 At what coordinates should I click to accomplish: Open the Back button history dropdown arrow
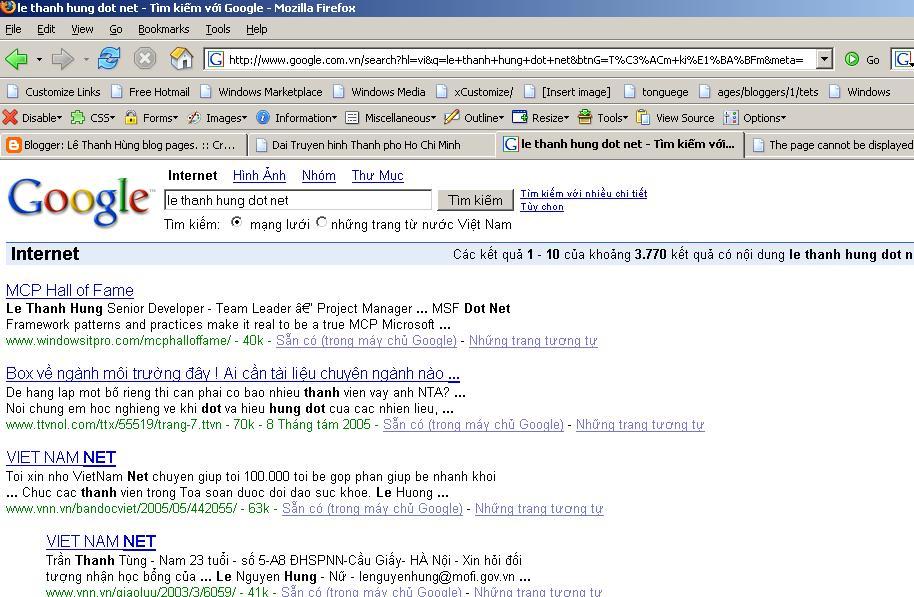(39, 59)
